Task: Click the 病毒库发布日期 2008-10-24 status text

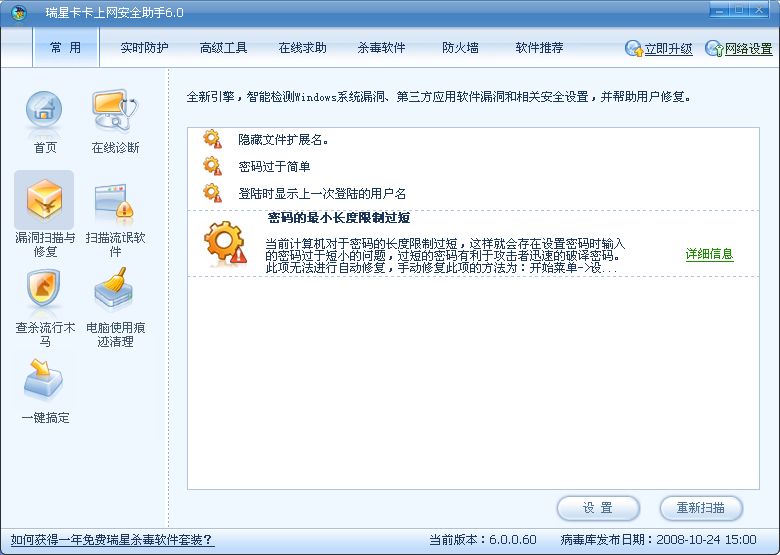Action: tap(658, 540)
